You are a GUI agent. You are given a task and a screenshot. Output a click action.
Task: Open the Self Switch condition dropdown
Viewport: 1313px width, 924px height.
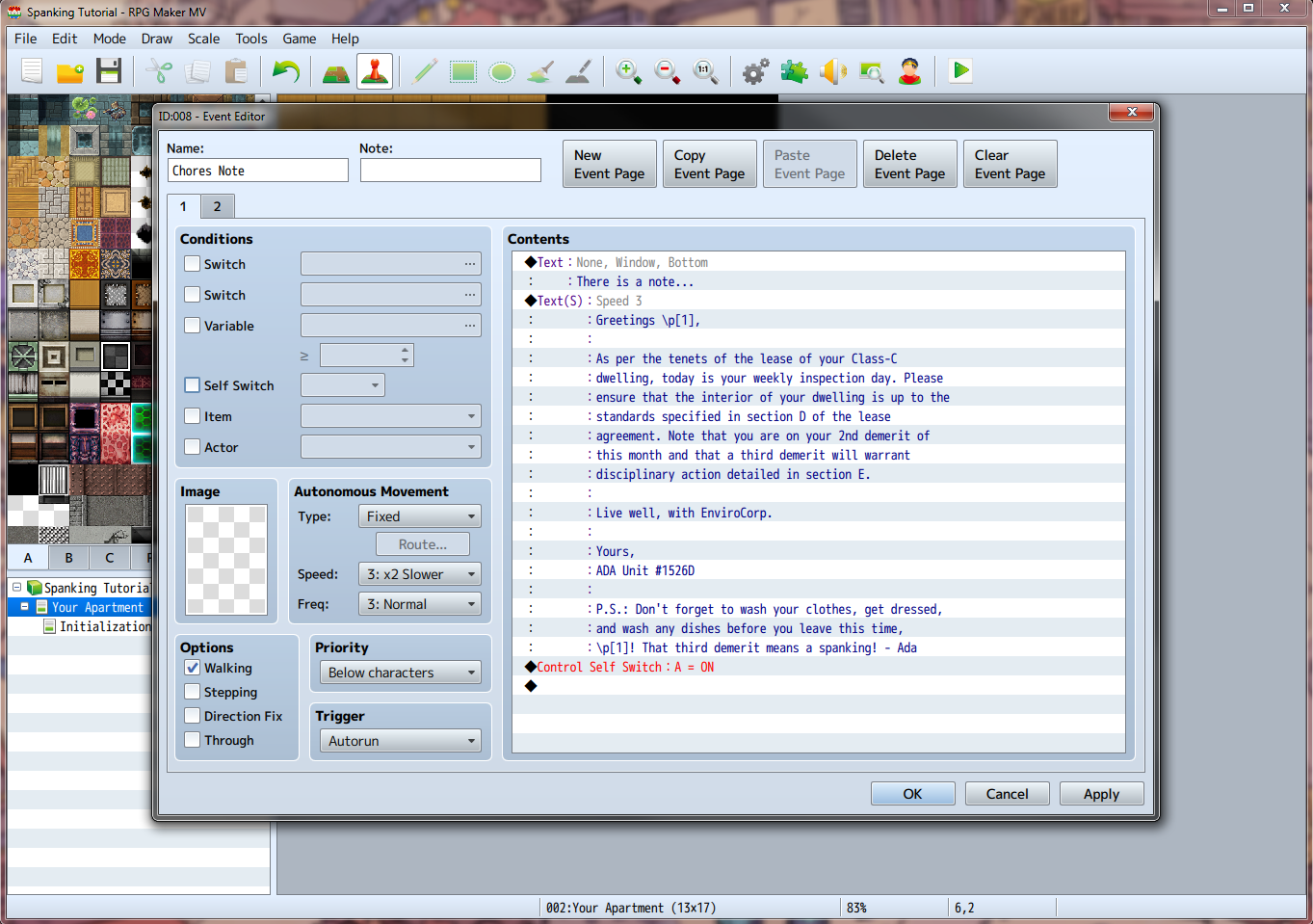tap(343, 385)
